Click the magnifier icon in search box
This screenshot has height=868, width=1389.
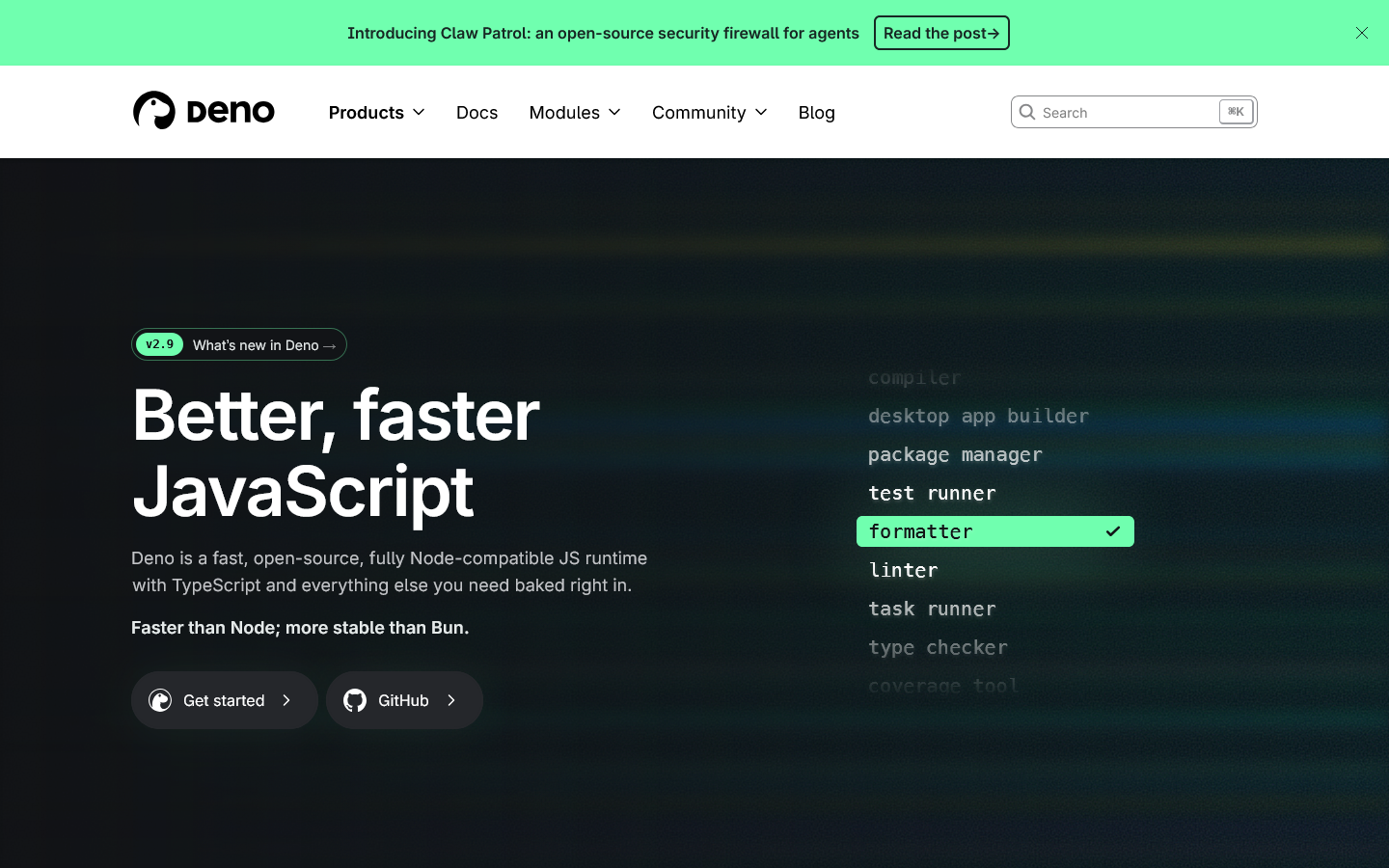(1027, 112)
